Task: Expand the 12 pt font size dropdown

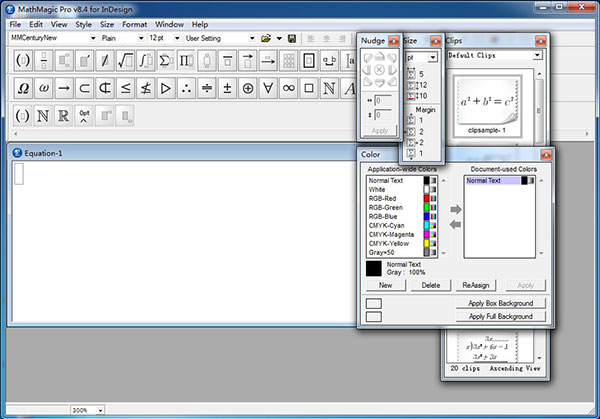Action: pos(175,38)
